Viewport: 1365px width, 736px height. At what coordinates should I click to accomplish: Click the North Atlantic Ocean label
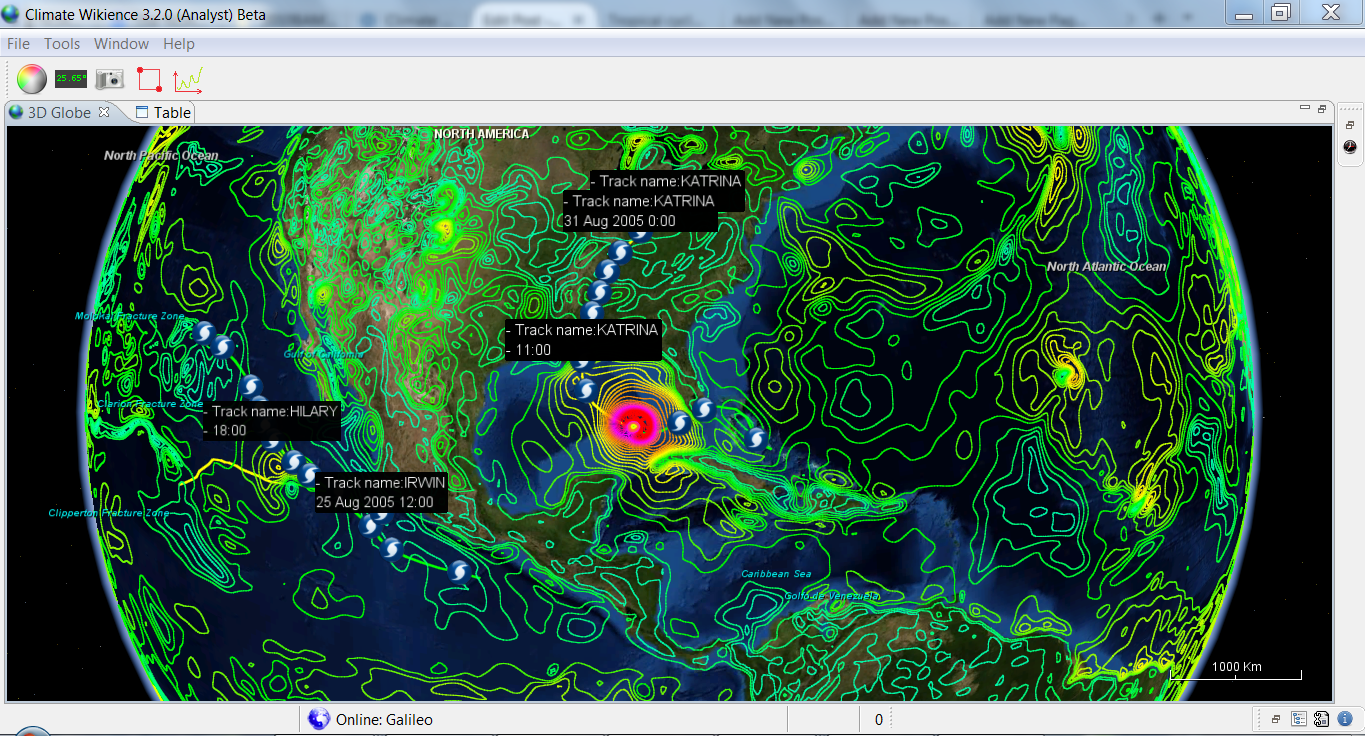pos(1106,266)
